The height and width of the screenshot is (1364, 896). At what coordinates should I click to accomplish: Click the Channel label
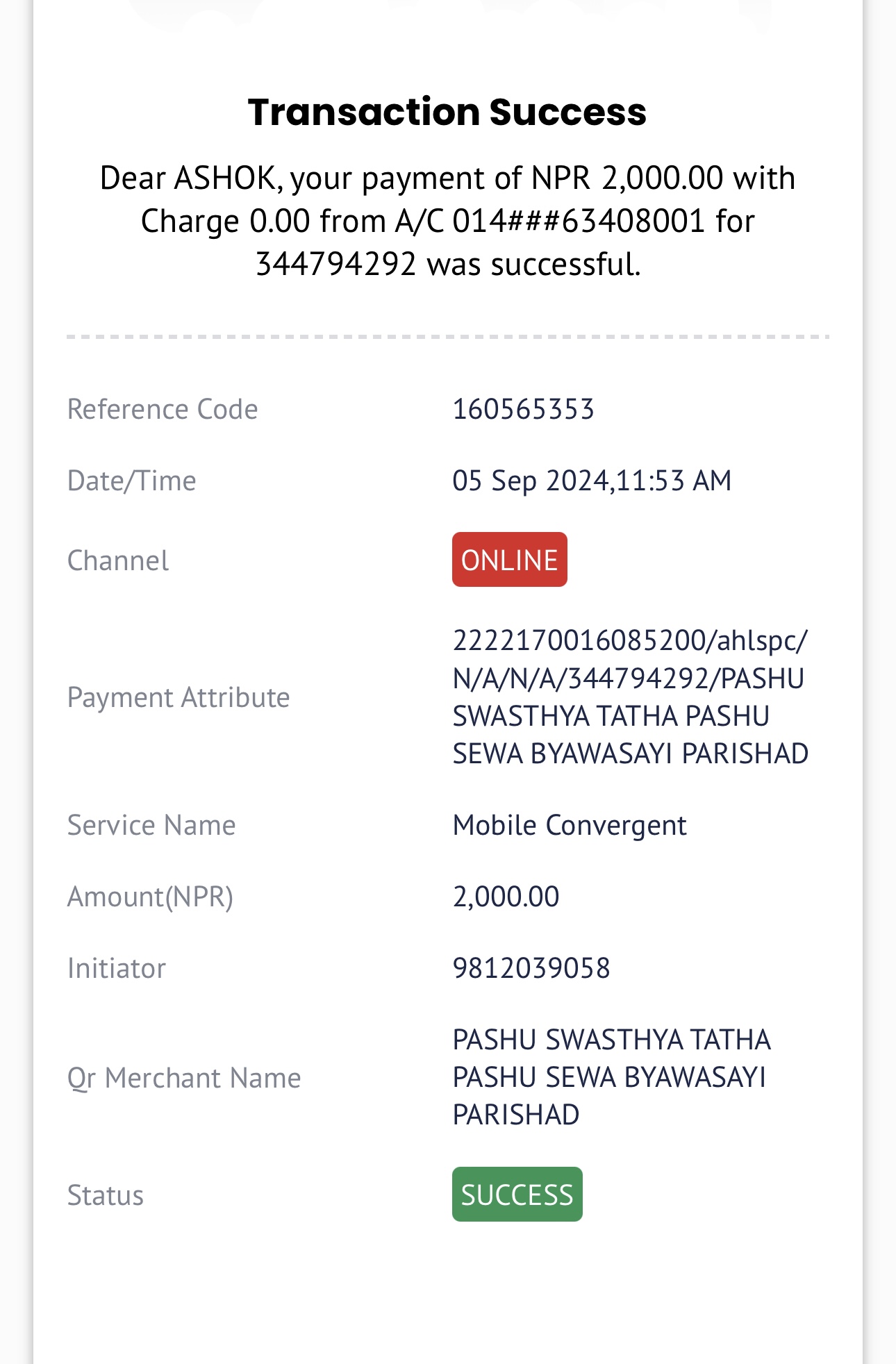[118, 560]
